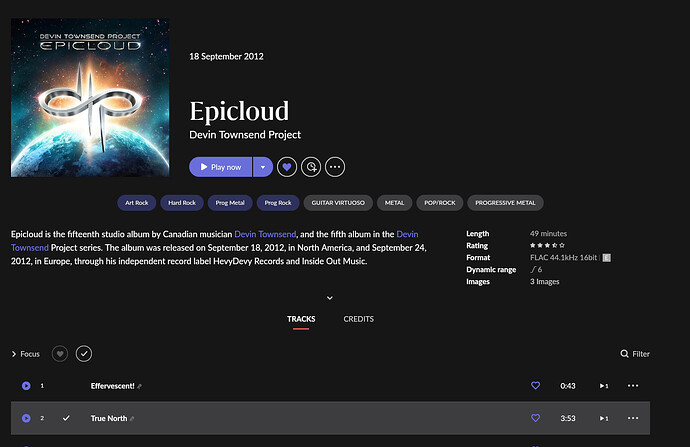Click play count icon for Effervescent!
This screenshot has height=447, width=690.
[604, 386]
